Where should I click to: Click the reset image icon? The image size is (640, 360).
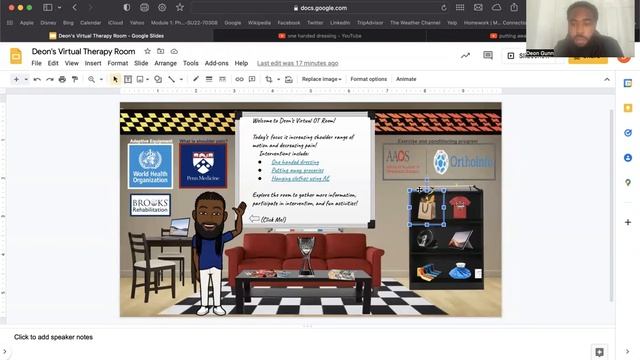(289, 79)
